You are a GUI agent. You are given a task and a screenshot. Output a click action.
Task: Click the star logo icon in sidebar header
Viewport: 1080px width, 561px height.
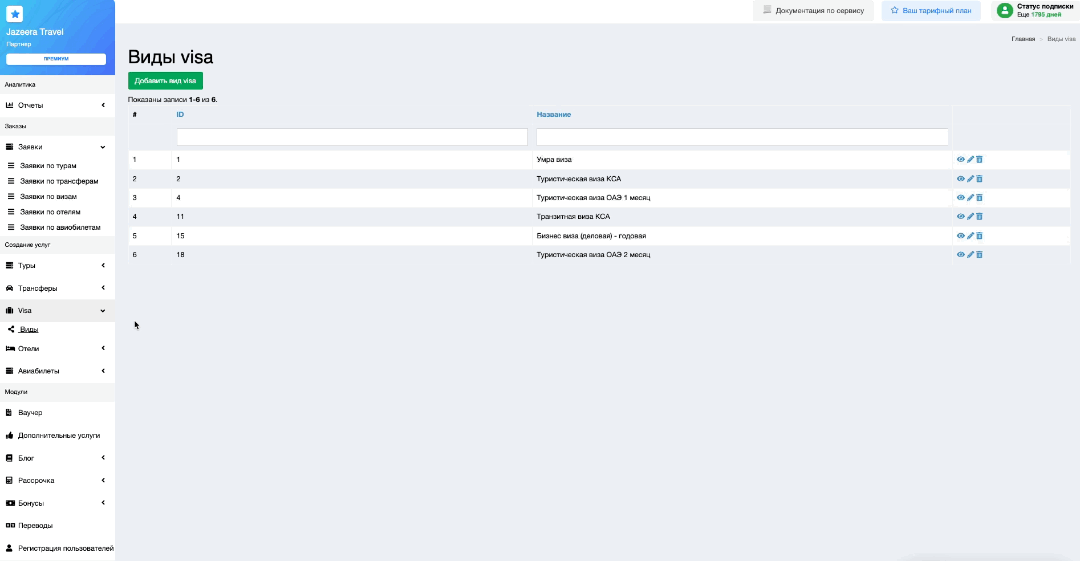click(x=15, y=14)
